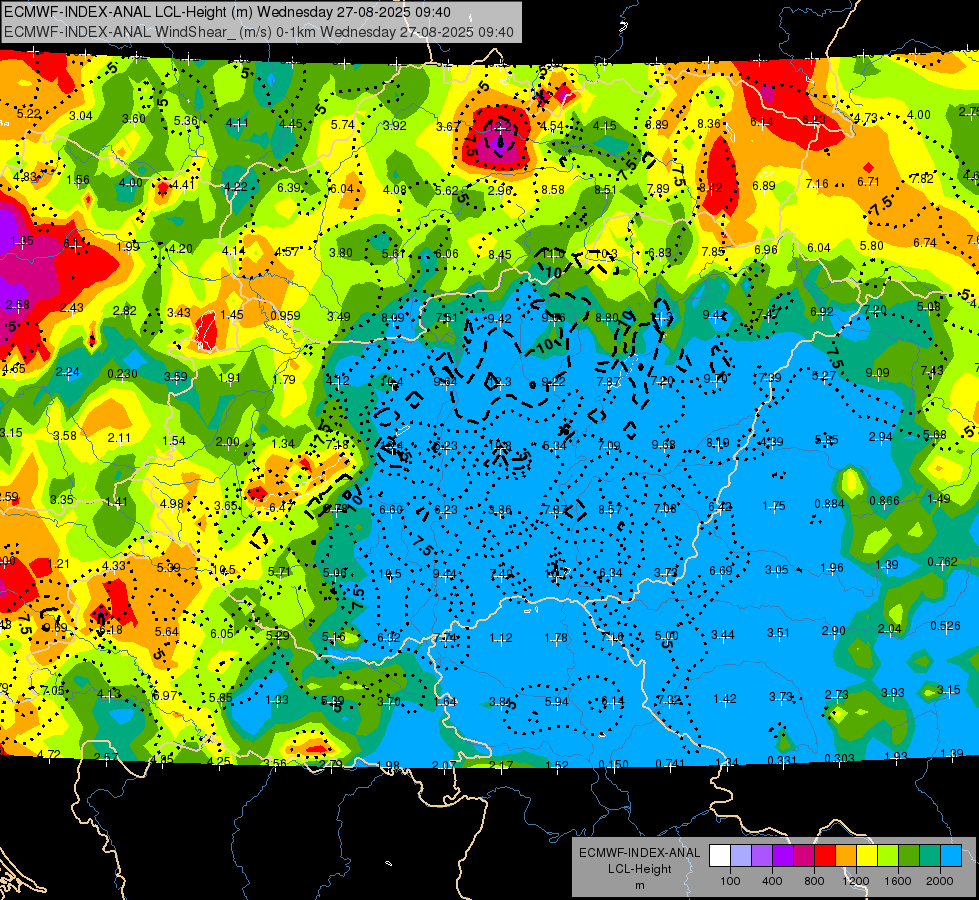
Task: Click the wind shear value '1.78'
Action: (556, 637)
